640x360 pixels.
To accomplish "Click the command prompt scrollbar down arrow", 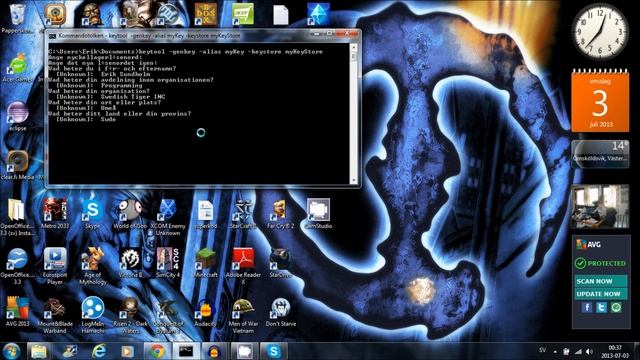I will (353, 180).
